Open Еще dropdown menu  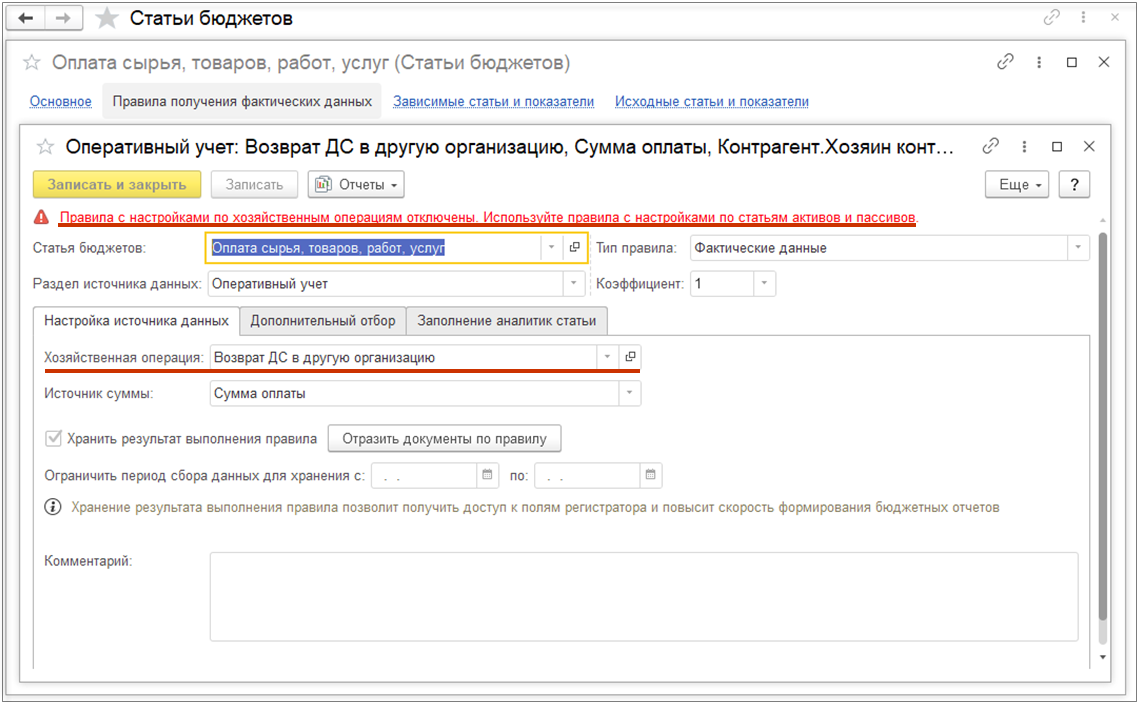(1017, 184)
